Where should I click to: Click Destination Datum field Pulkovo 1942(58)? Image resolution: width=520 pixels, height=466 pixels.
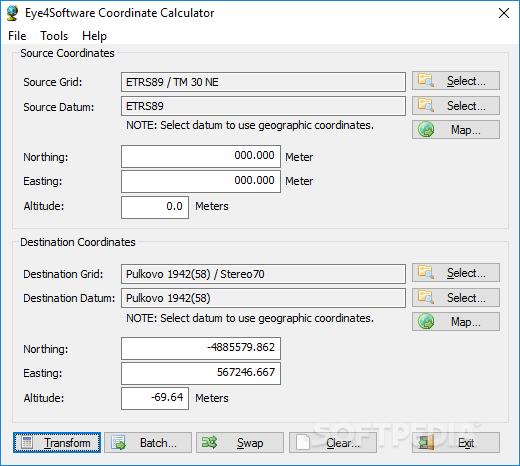(263, 298)
